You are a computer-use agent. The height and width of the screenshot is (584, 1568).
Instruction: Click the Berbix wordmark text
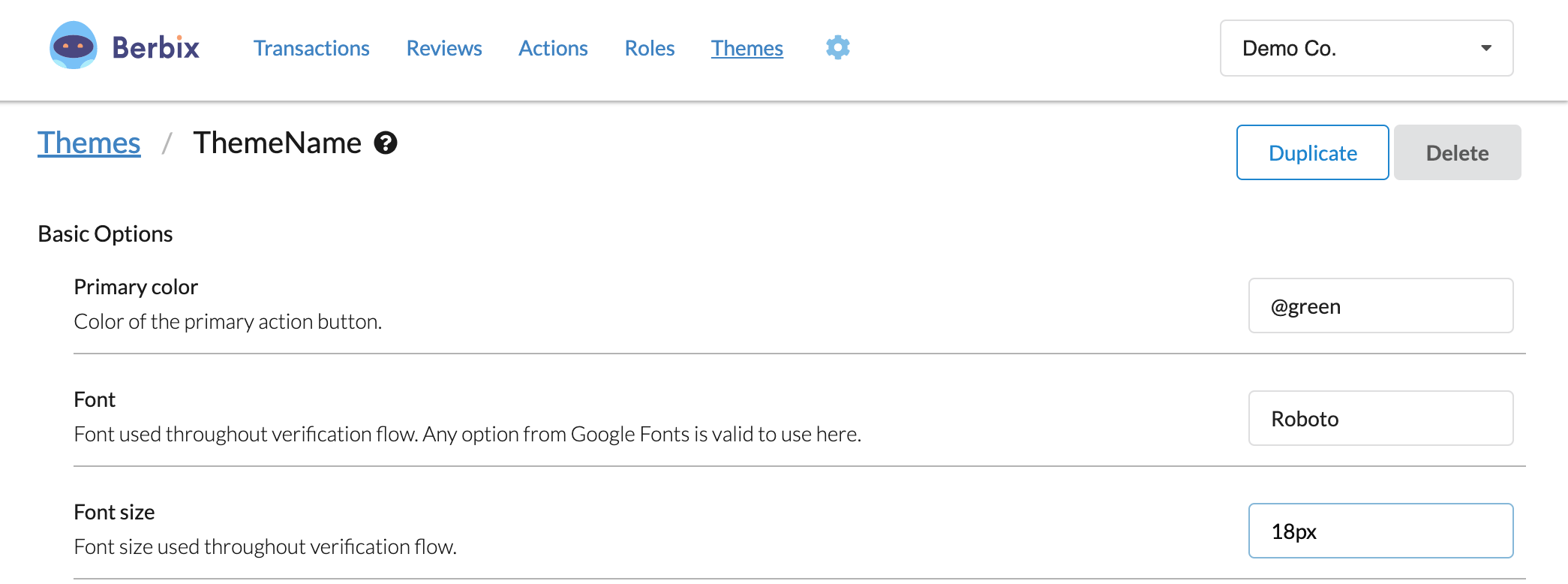(x=156, y=48)
